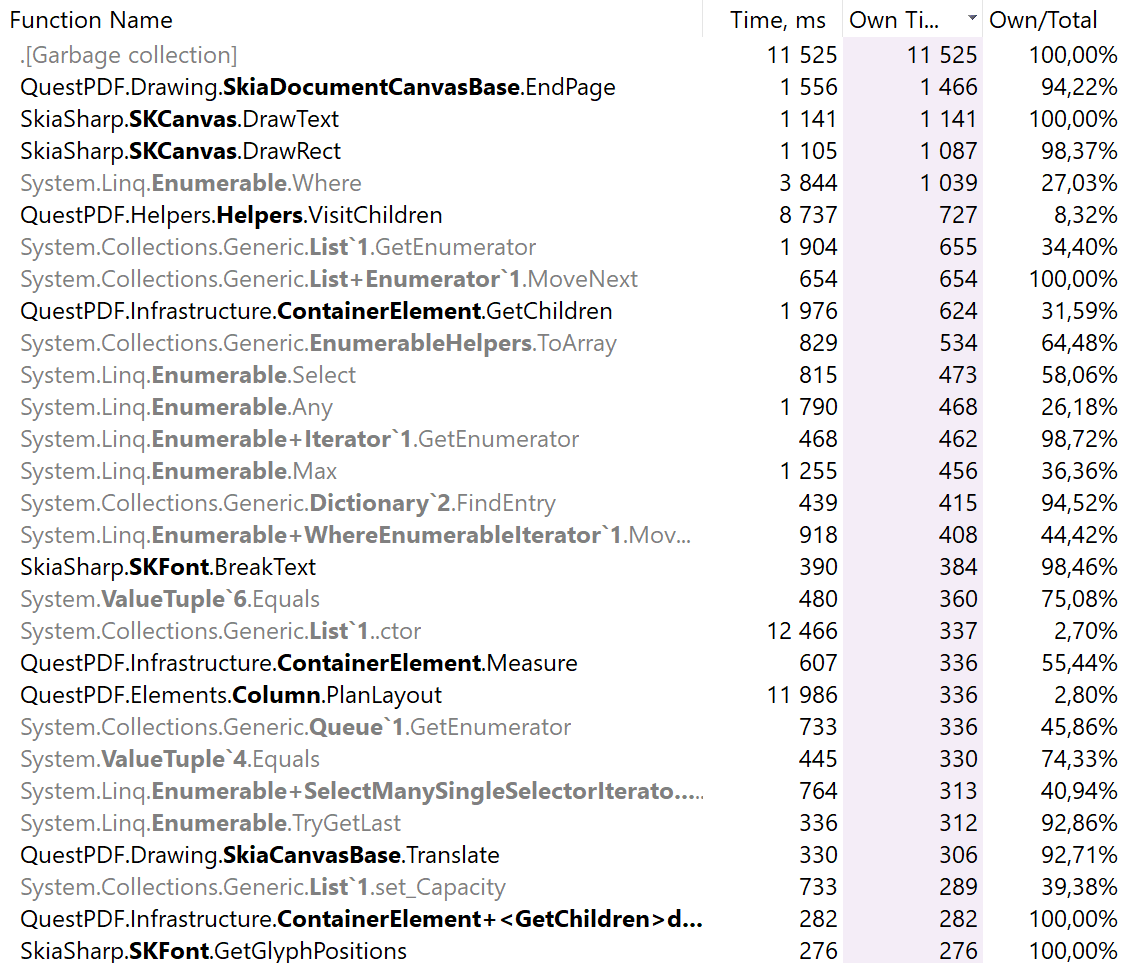Select the ValueTuple`6.Equals row
Viewport: 1122px width, 963px height.
click(x=160, y=599)
